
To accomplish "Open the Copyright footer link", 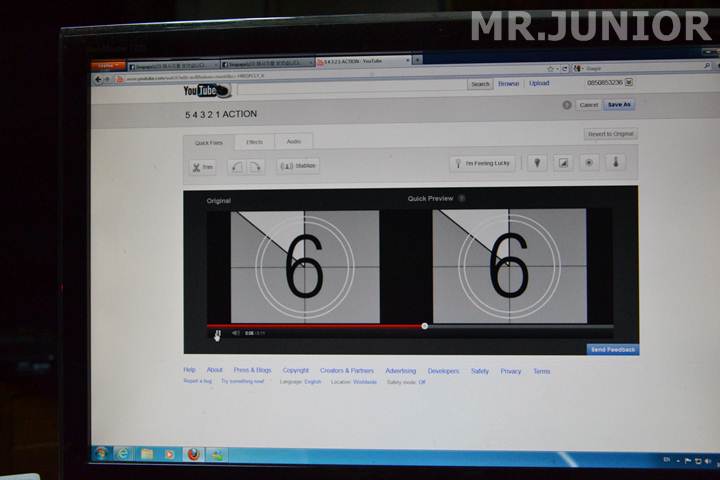I will click(x=296, y=370).
